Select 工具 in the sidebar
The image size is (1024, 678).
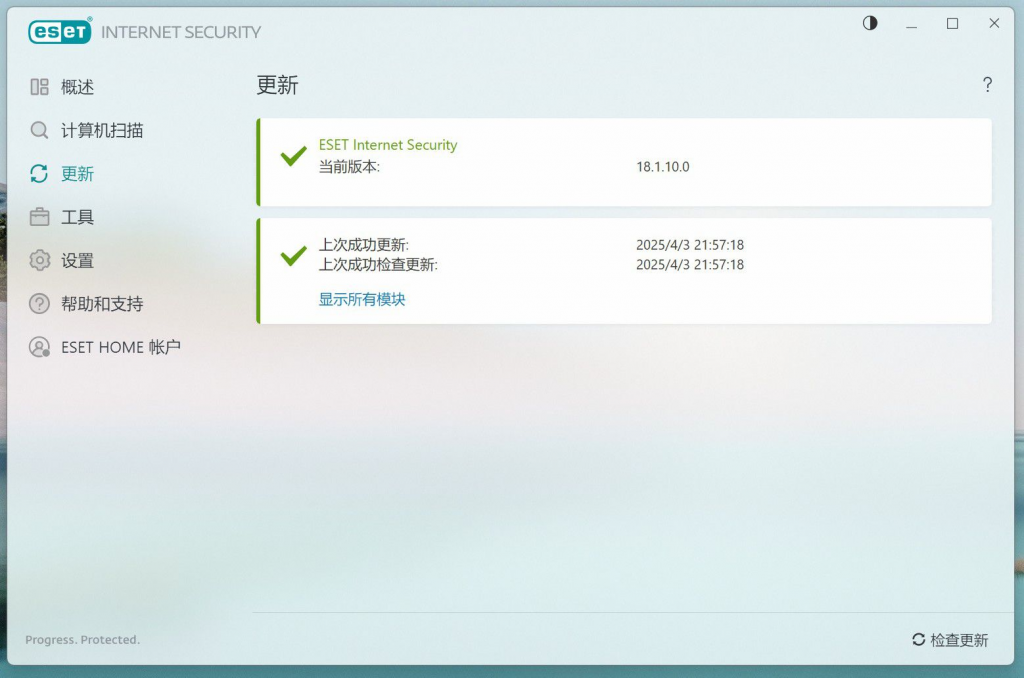(77, 217)
